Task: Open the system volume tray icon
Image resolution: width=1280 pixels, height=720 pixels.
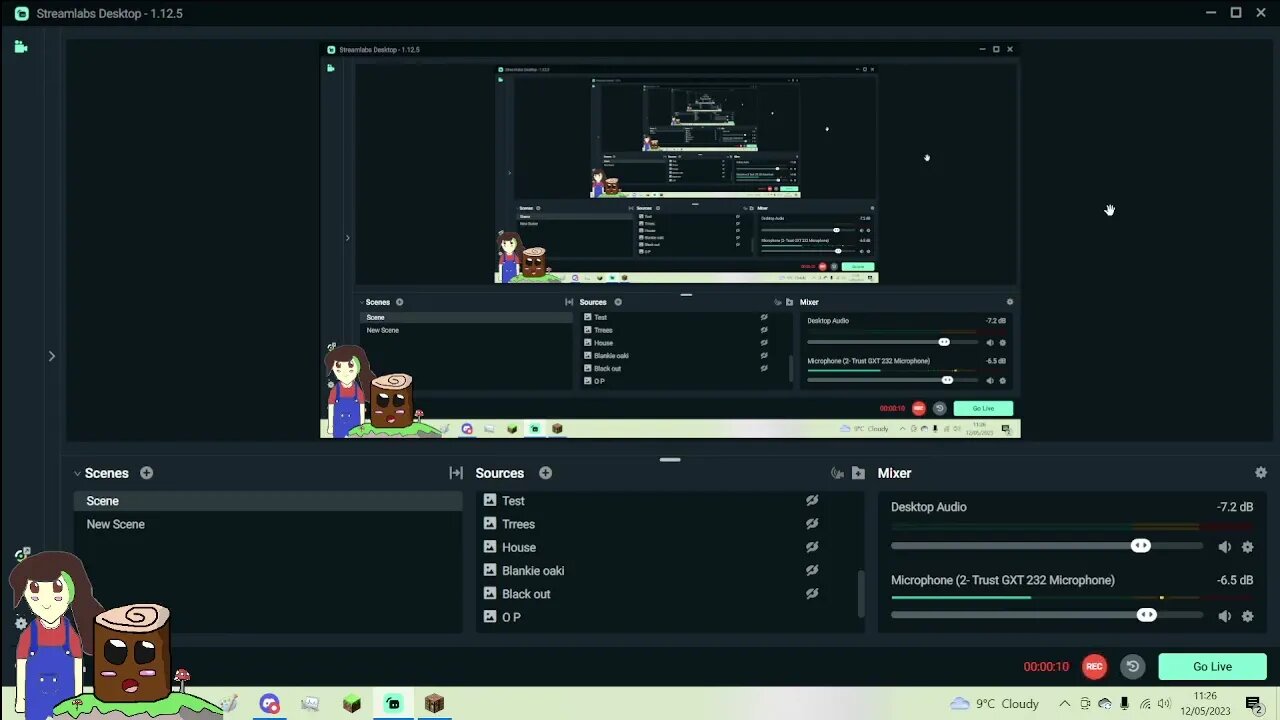Action: point(1164,704)
